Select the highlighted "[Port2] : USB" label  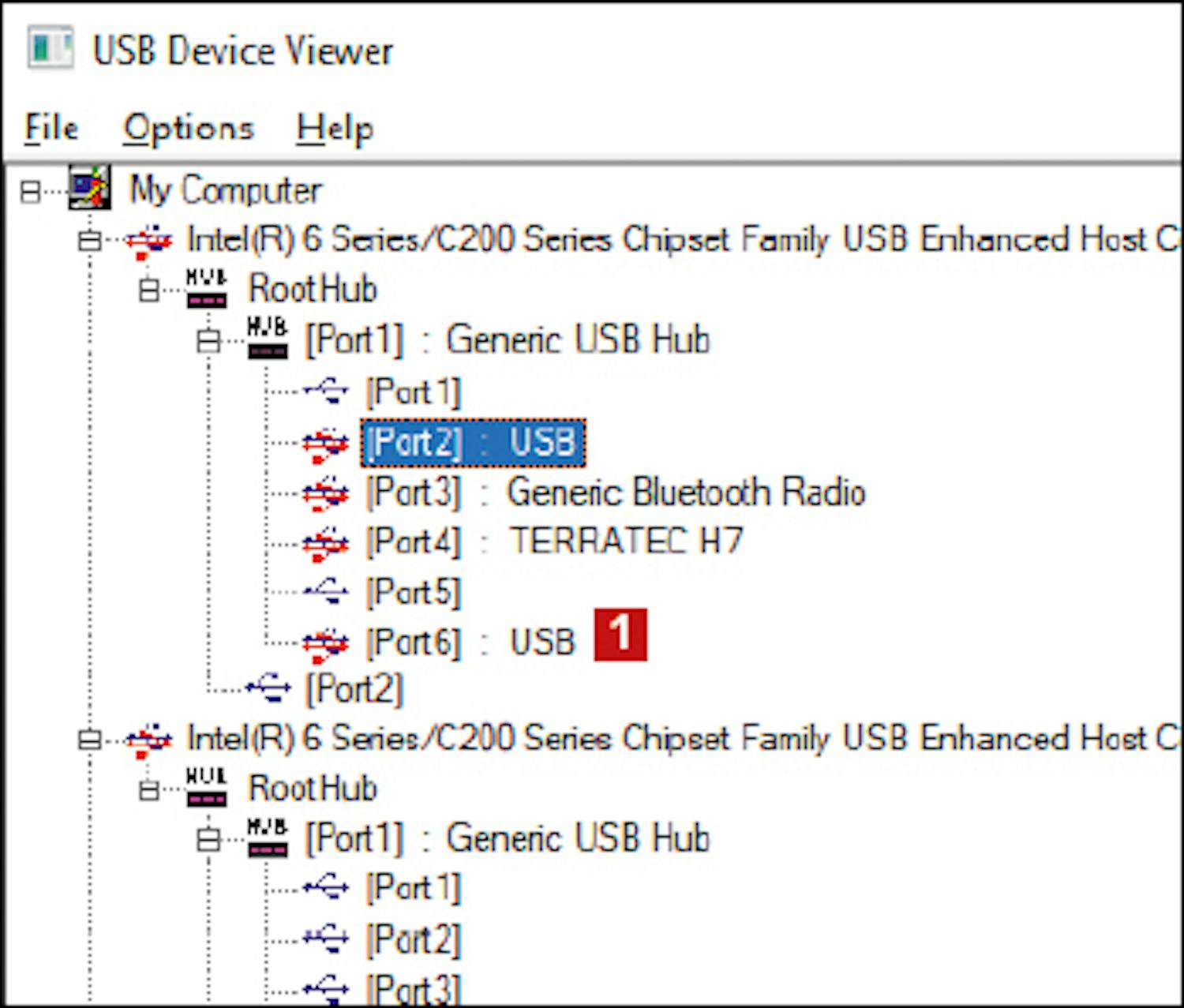pos(473,443)
